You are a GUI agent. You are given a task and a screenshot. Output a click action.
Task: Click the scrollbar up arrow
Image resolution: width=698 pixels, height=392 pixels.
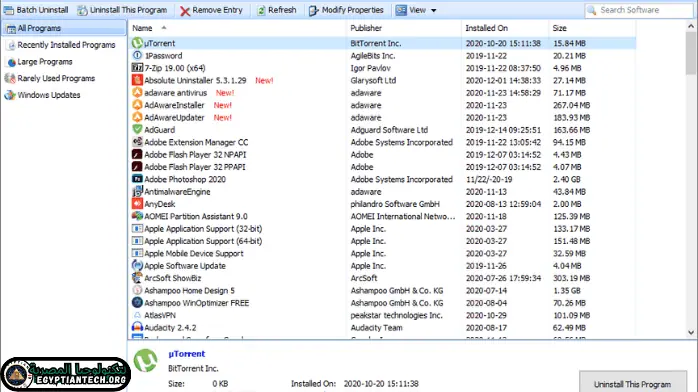click(x=691, y=26)
